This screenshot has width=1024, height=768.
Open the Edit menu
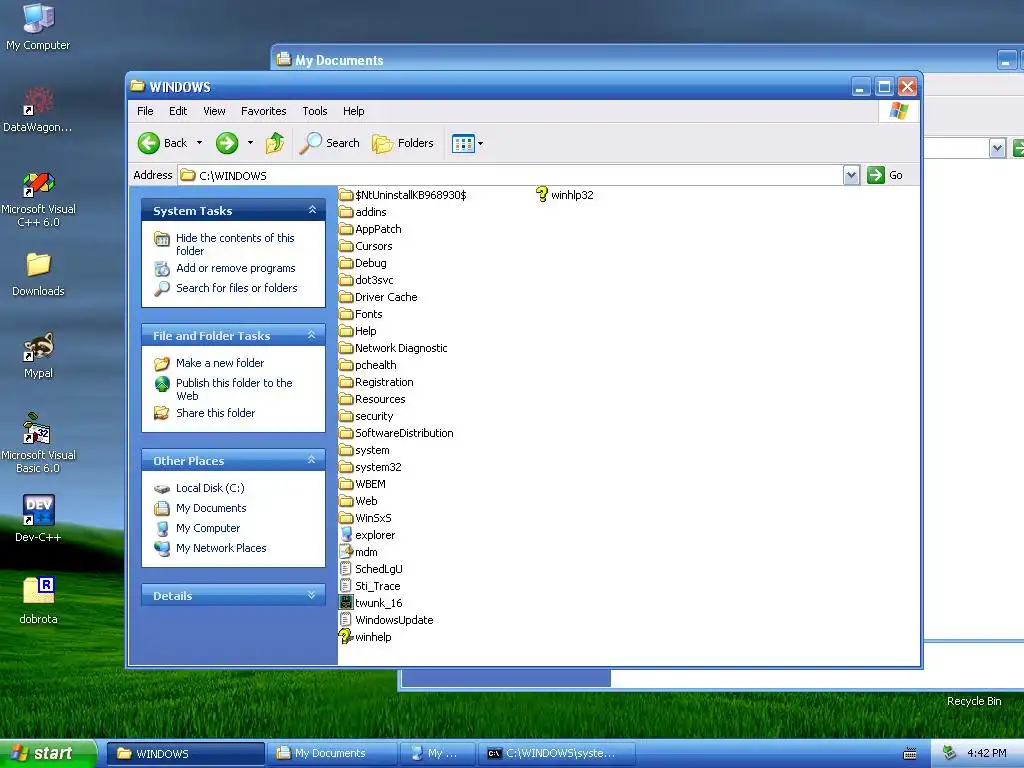point(178,111)
